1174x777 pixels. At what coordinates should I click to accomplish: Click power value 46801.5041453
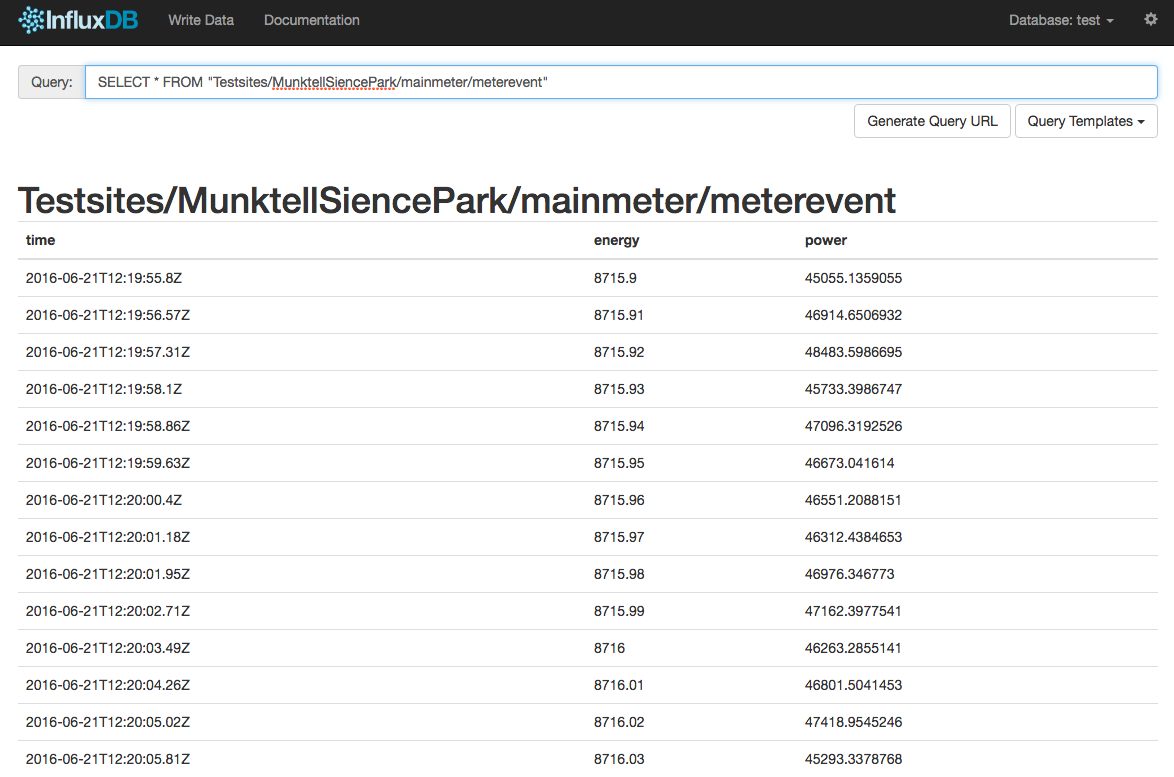pyautogui.click(x=854, y=686)
